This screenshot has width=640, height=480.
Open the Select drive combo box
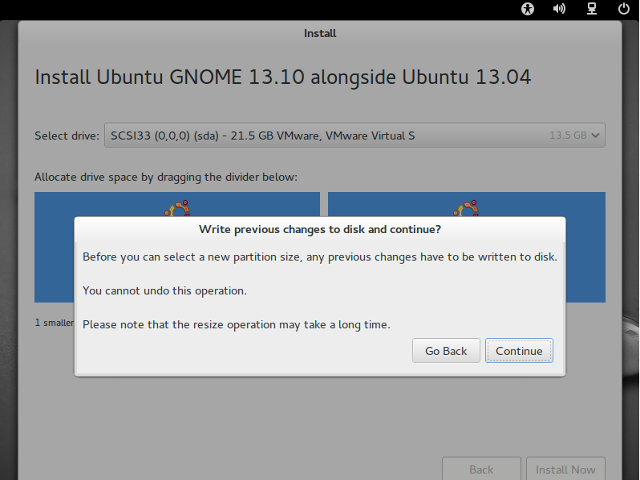(354, 135)
